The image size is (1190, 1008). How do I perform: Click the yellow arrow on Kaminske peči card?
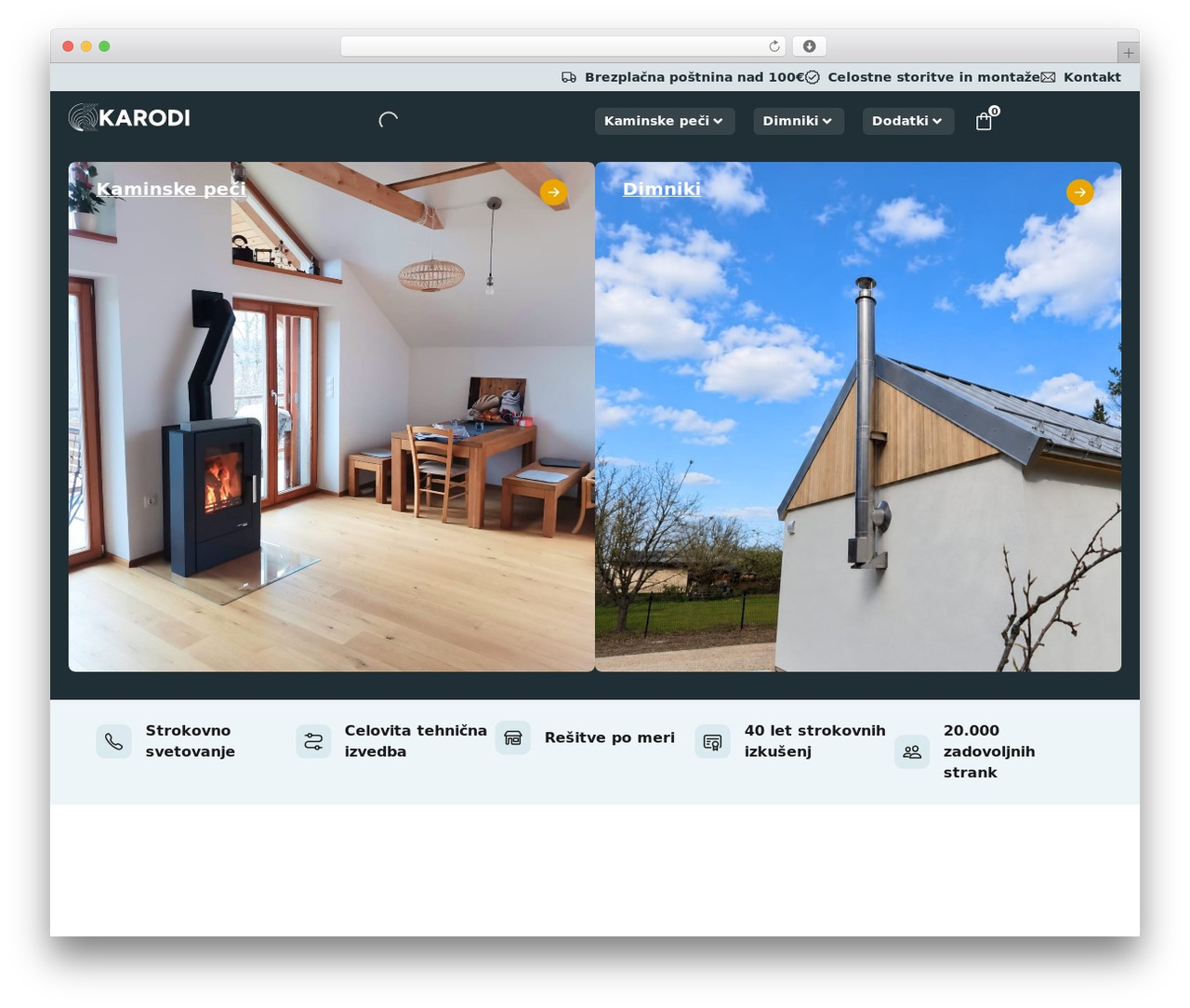554,192
